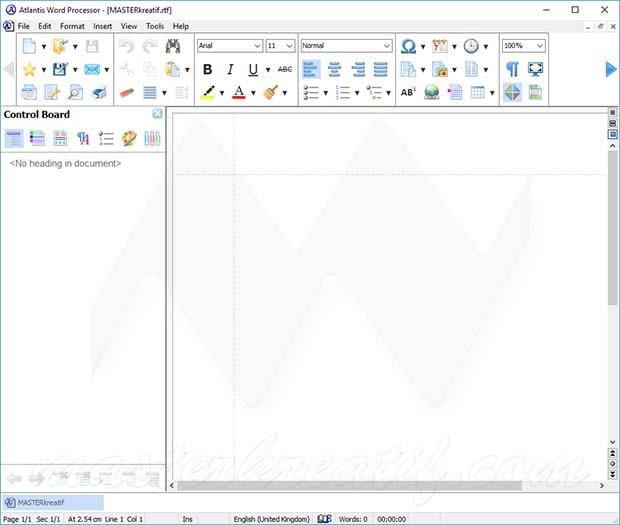Click the Find binoculars icon
The width and height of the screenshot is (620, 525).
click(x=173, y=46)
